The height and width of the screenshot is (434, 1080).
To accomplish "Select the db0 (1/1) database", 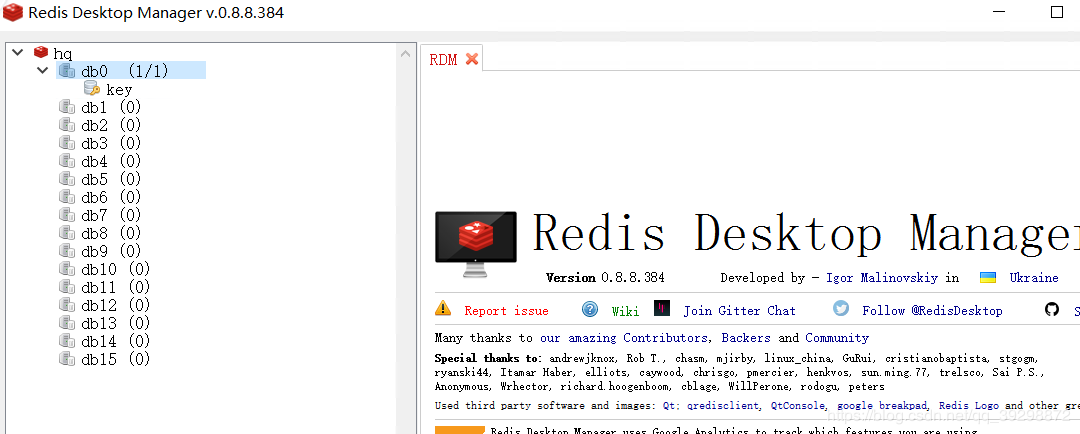I will (131, 70).
